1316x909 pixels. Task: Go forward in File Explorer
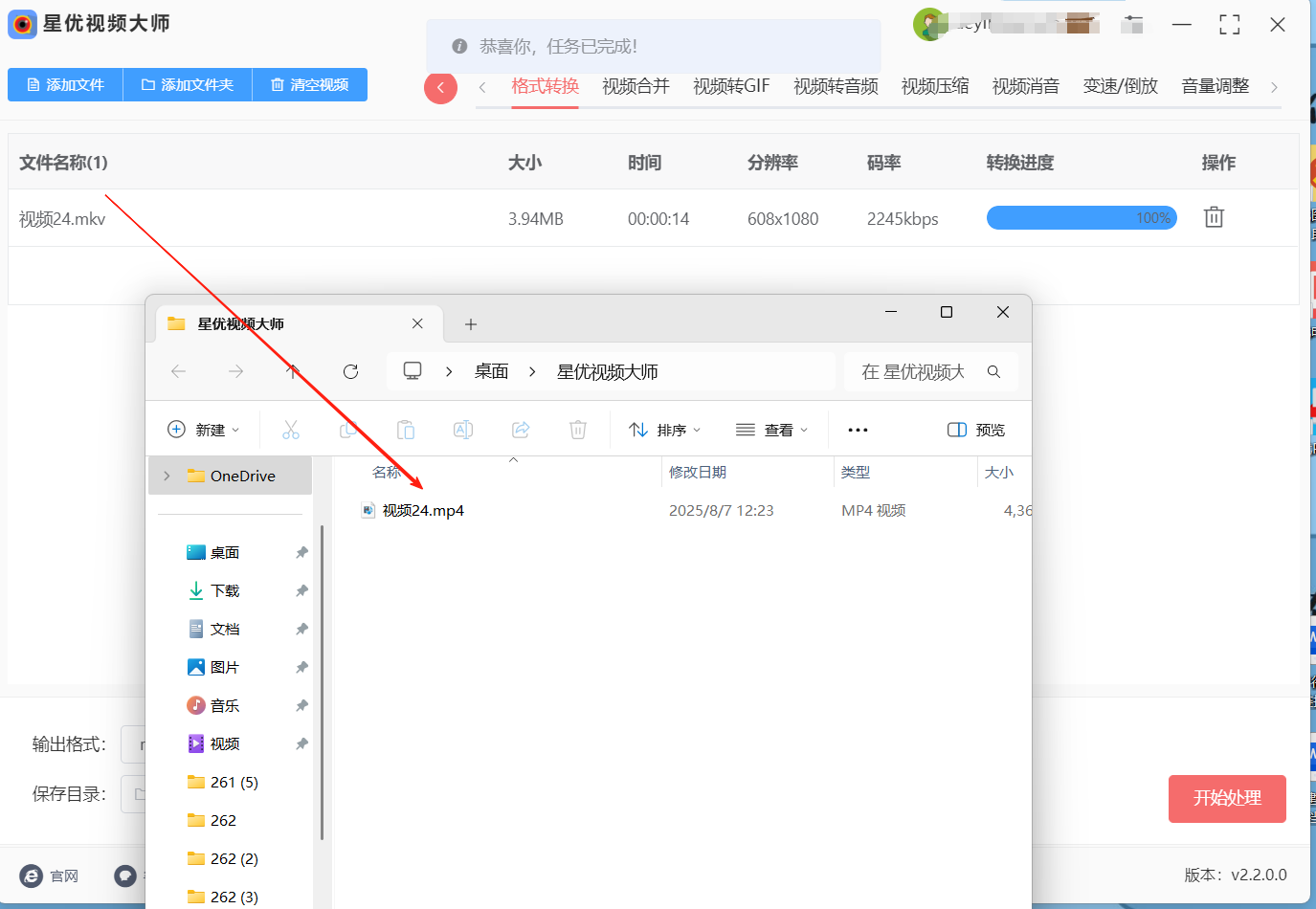(235, 371)
